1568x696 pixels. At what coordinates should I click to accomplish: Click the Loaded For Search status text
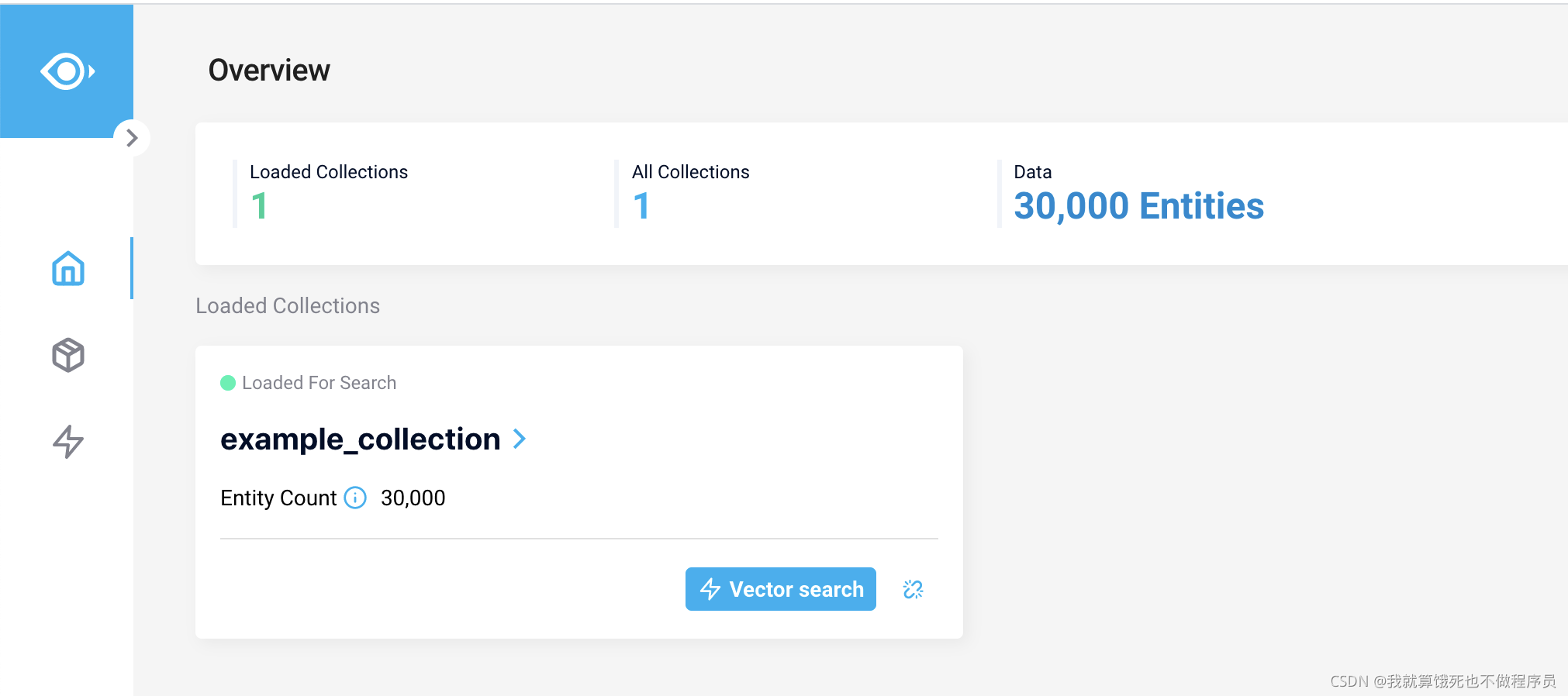[319, 383]
